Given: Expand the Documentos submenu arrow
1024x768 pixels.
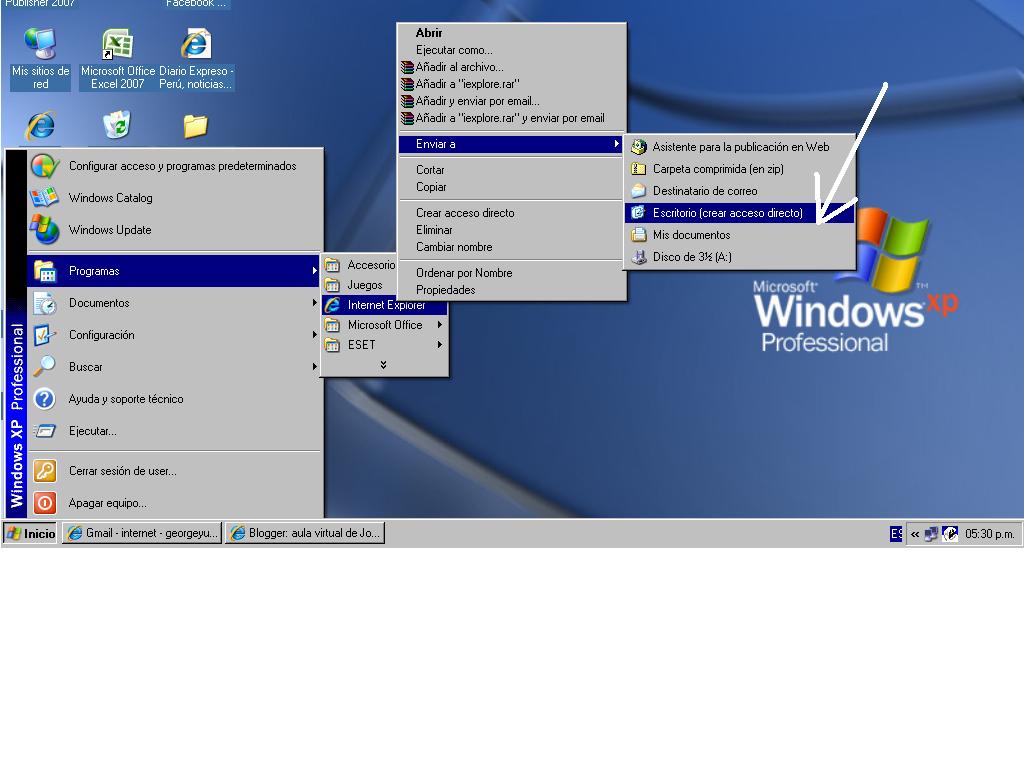Looking at the screenshot, I should 314,303.
